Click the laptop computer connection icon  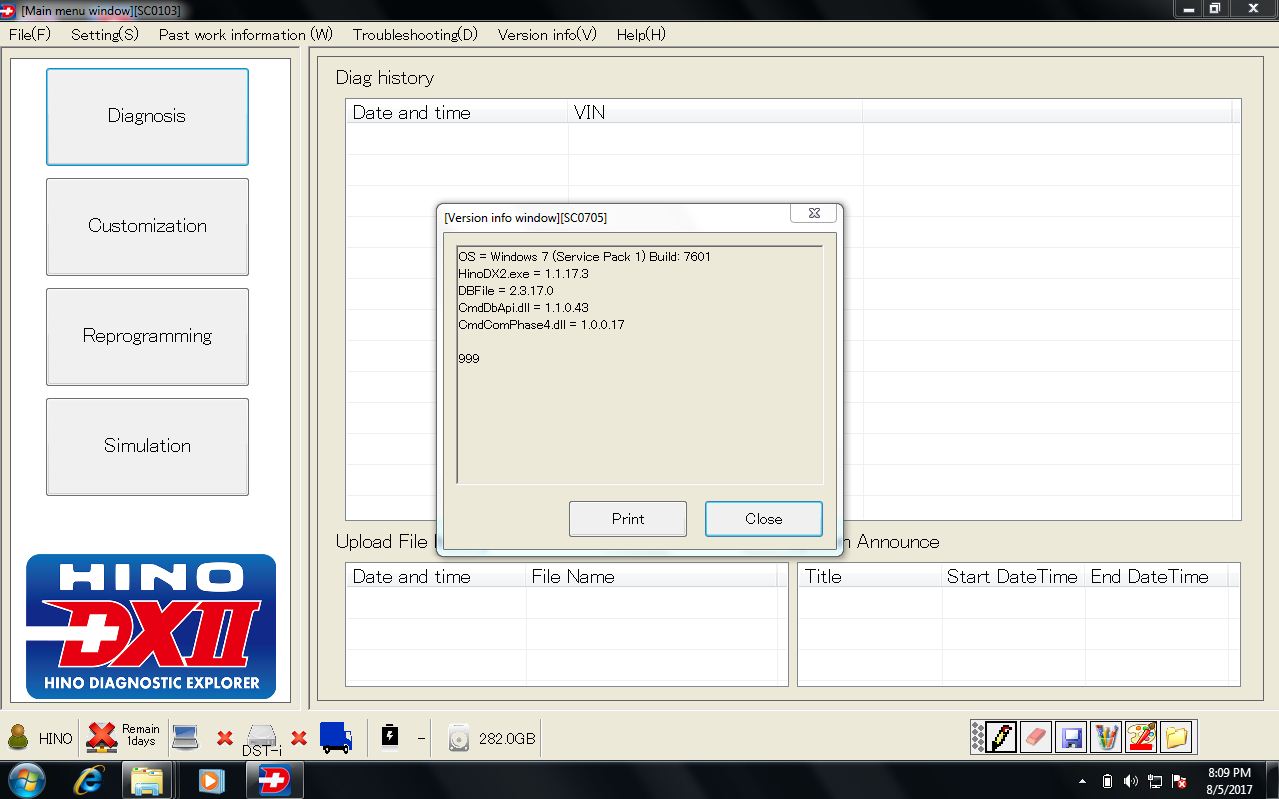pos(186,737)
